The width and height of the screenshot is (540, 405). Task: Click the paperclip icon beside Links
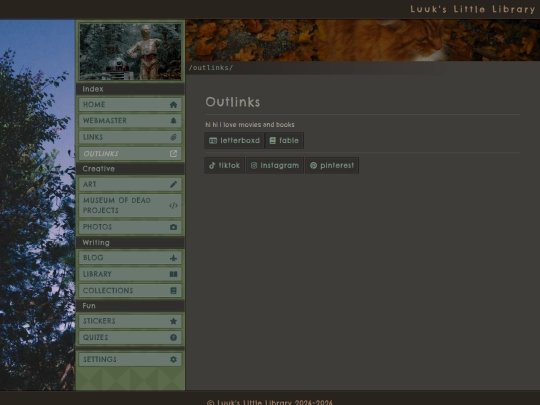click(x=173, y=137)
